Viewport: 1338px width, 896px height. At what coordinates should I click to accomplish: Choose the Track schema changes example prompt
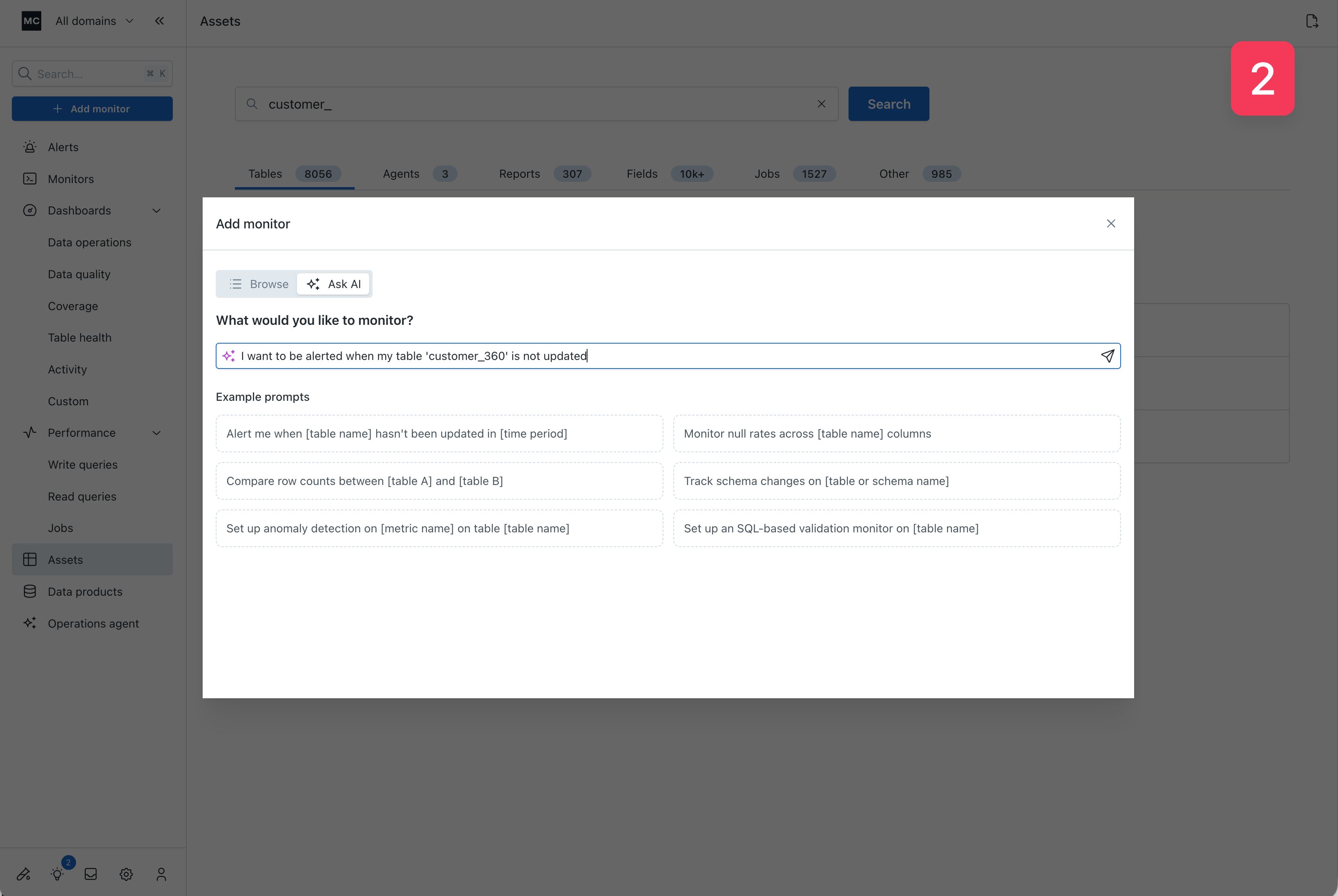click(896, 481)
